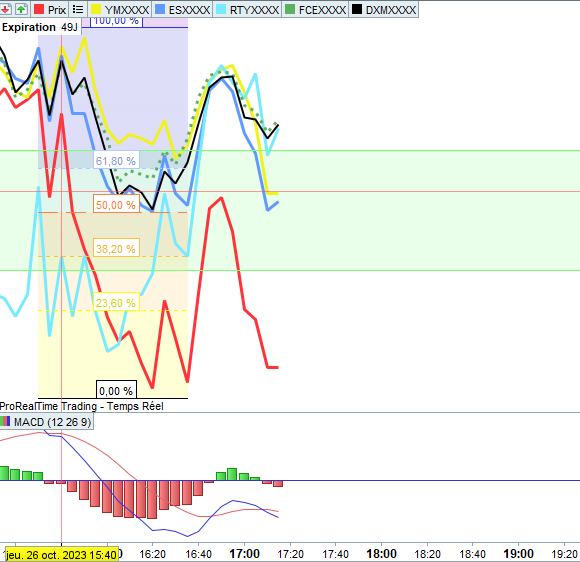Click the 18:40 time axis label

473,554
